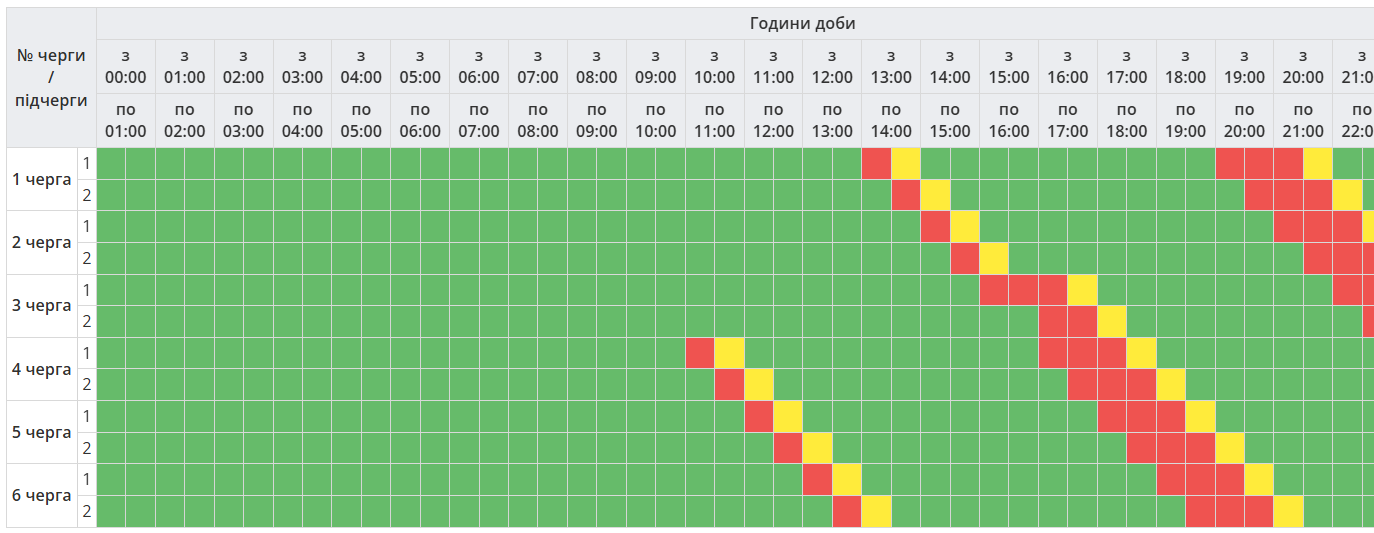The image size is (1374, 533).
Task: Select the "по 14:00" column header
Action: [891, 120]
